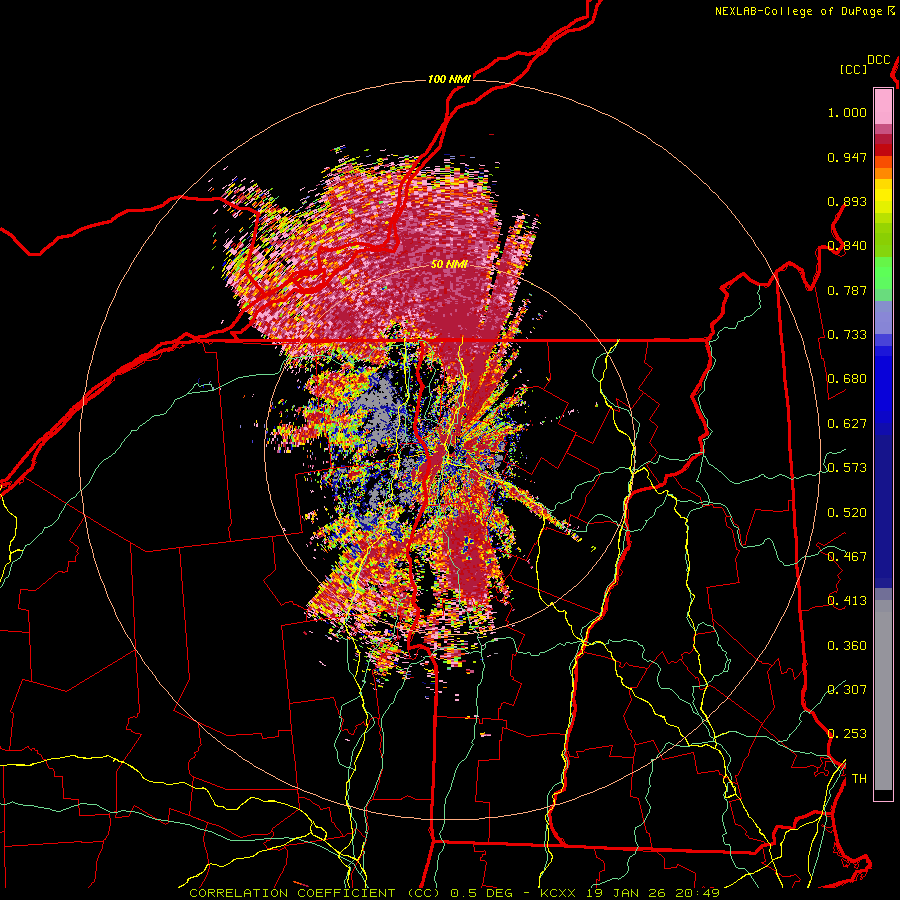This screenshot has width=900, height=900.
Task: Click the 0.893 scale value
Action: point(847,201)
